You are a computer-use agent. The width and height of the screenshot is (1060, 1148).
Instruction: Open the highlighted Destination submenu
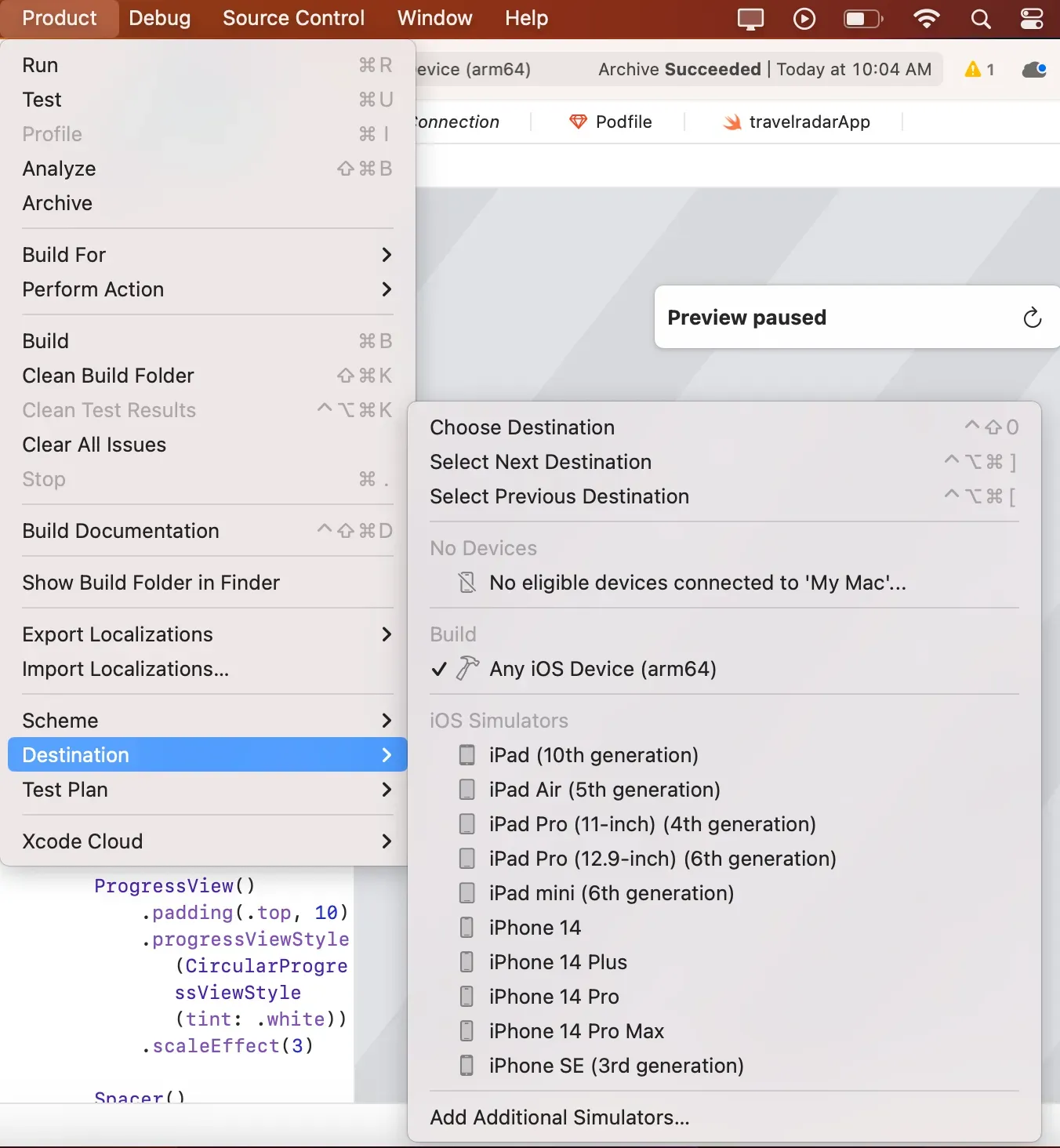click(x=208, y=754)
